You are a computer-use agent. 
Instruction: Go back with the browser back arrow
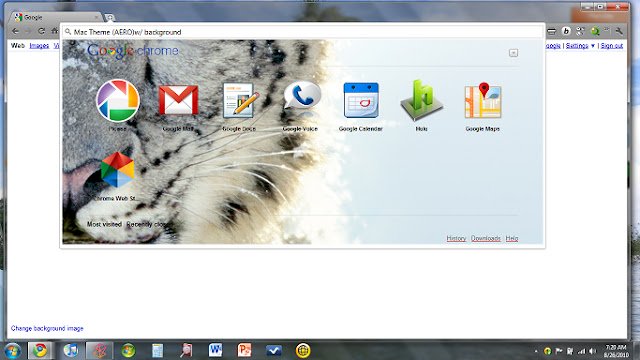tap(16, 31)
